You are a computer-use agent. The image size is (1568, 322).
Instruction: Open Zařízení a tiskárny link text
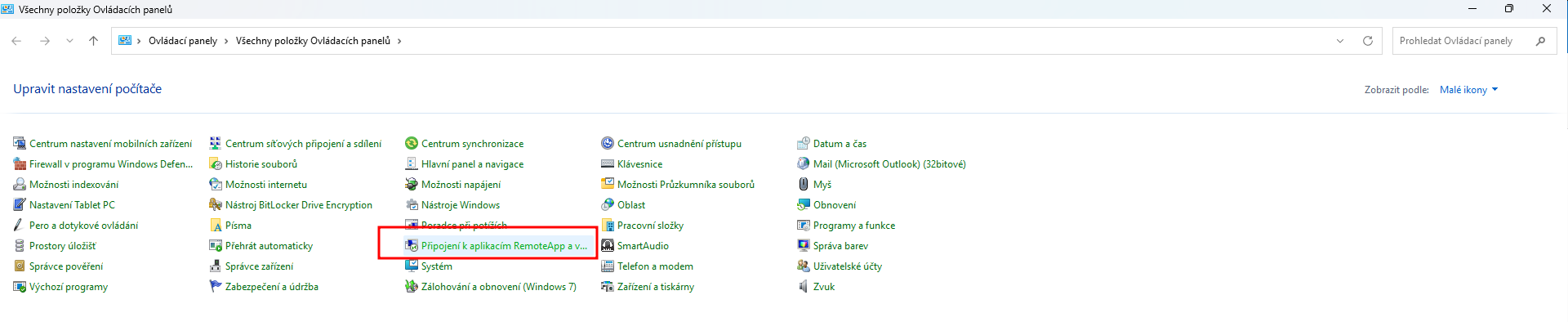(656, 287)
